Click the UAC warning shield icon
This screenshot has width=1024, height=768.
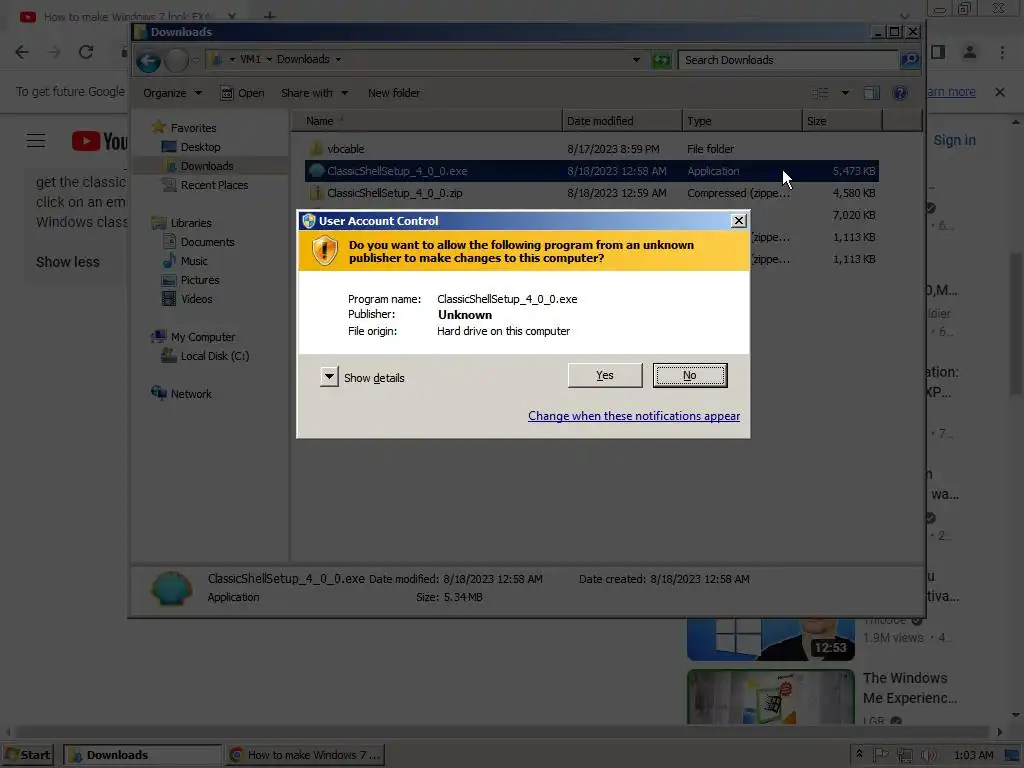pyautogui.click(x=325, y=251)
